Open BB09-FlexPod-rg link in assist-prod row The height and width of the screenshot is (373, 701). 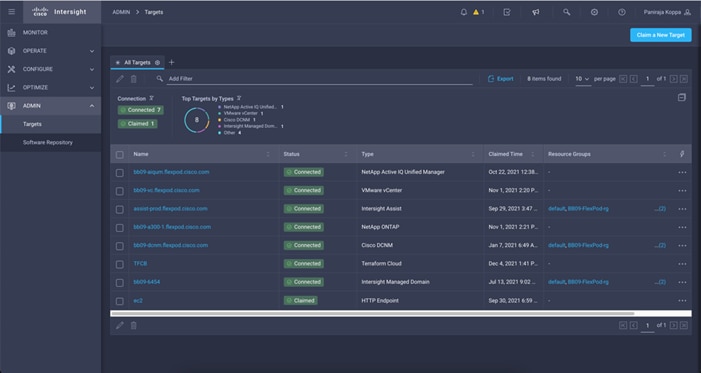pos(588,209)
